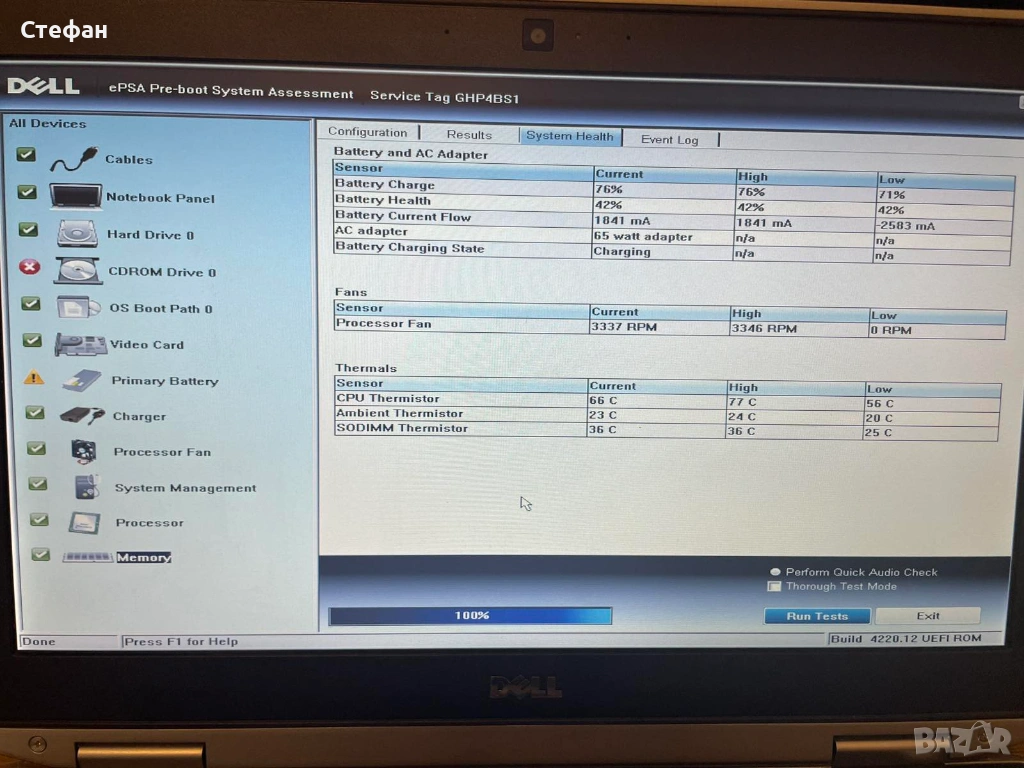Select the CDROM Drive 0 icon
The width and height of the screenshot is (1024, 768).
point(78,270)
